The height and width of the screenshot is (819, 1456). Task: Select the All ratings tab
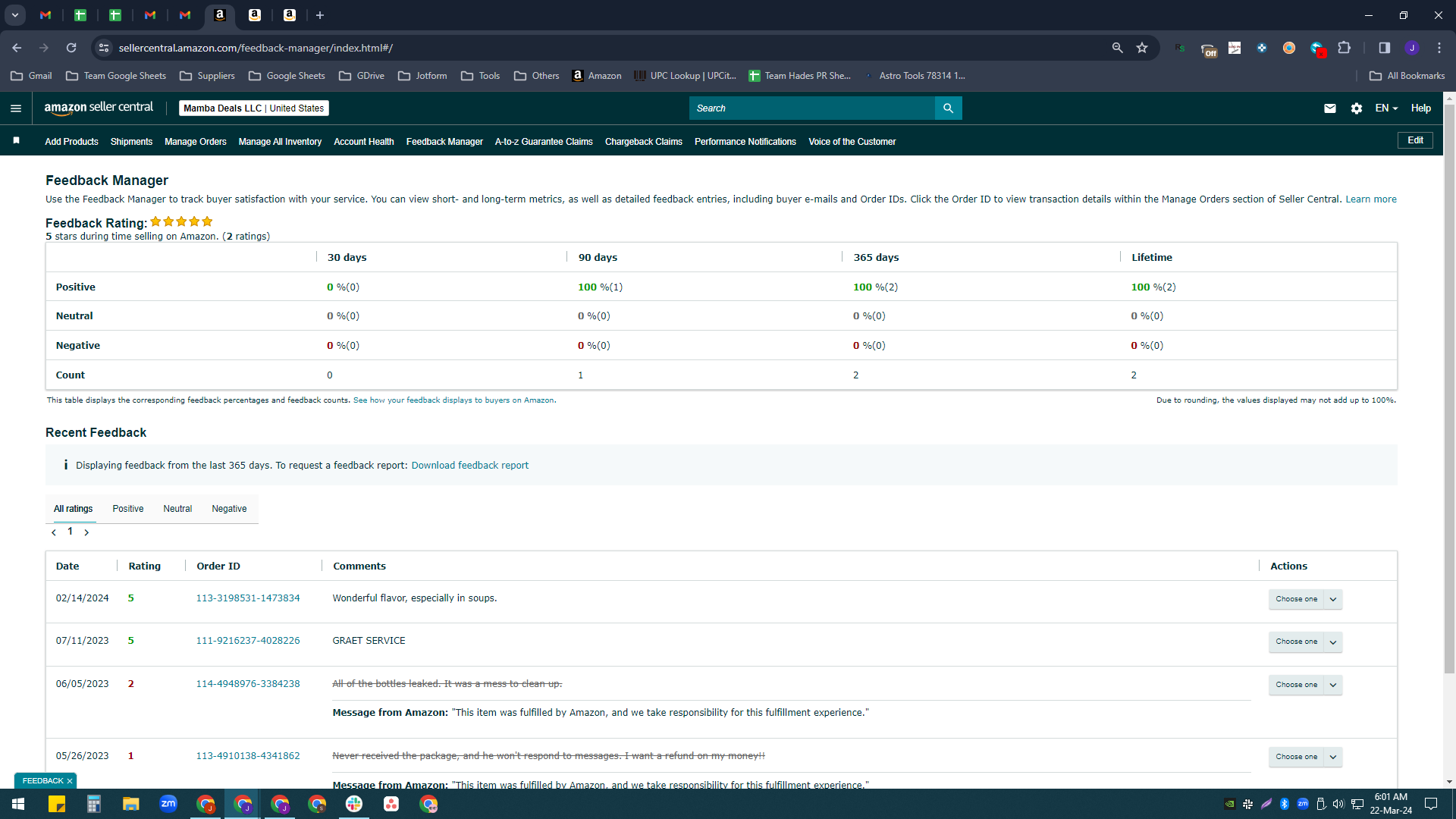[73, 509]
